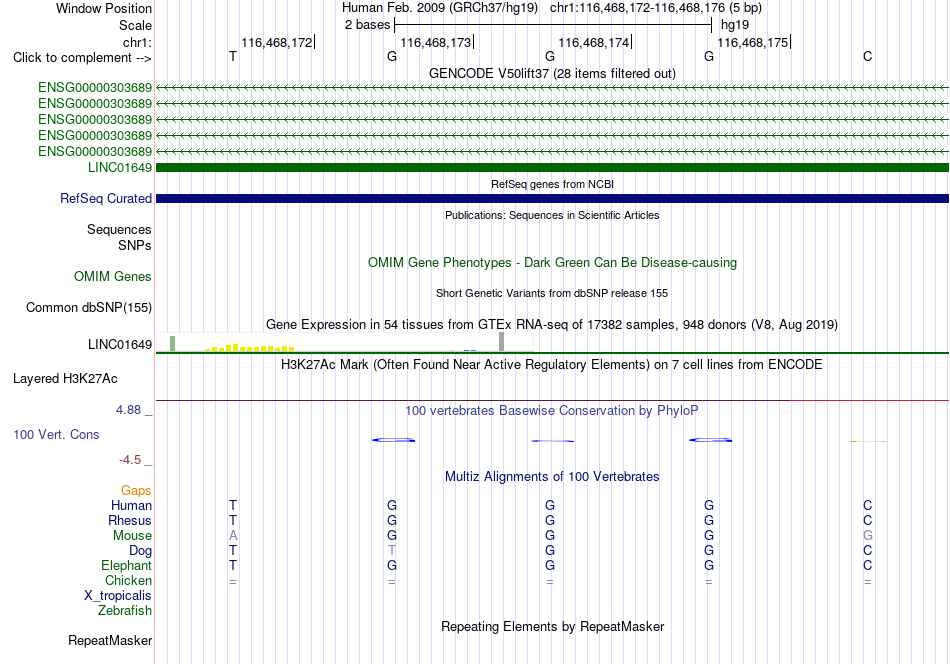Click the Dog species label
950x664 pixels.
pos(140,551)
